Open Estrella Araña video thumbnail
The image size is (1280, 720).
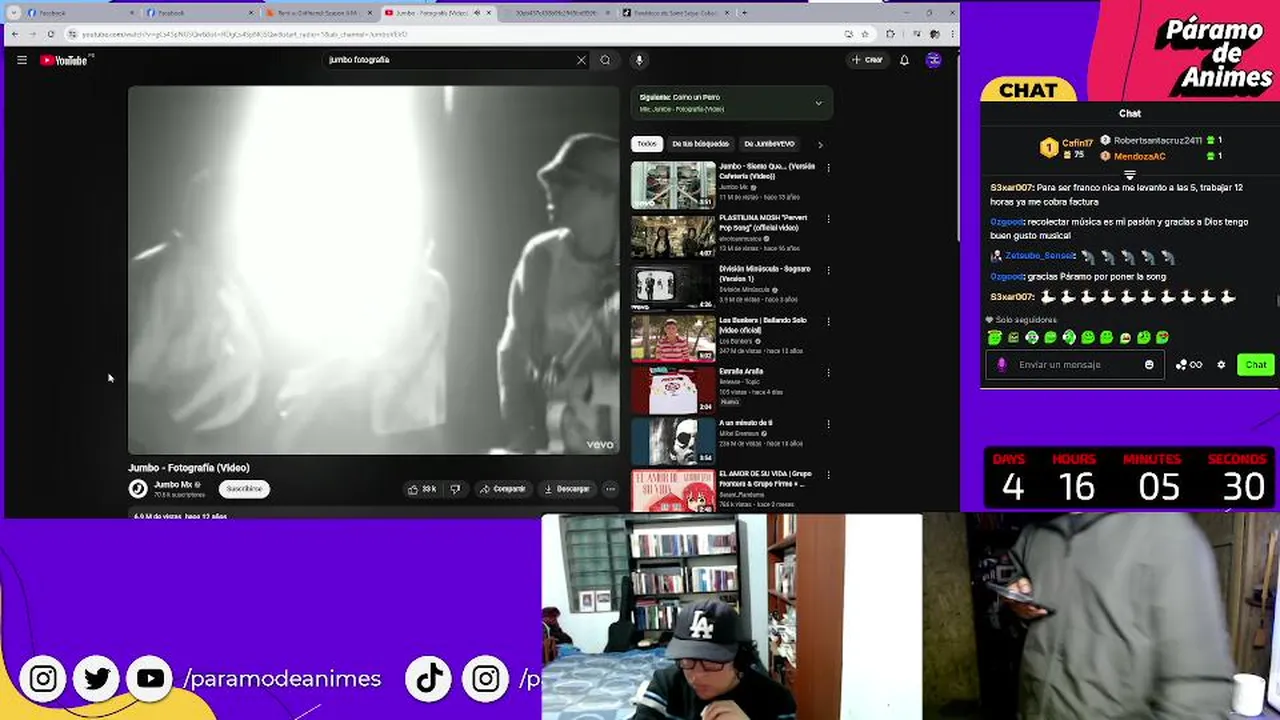pyautogui.click(x=673, y=391)
